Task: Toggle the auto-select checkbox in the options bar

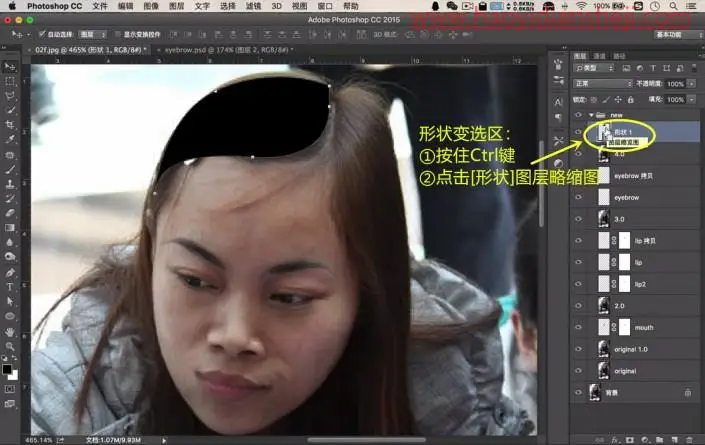Action: click(42, 34)
